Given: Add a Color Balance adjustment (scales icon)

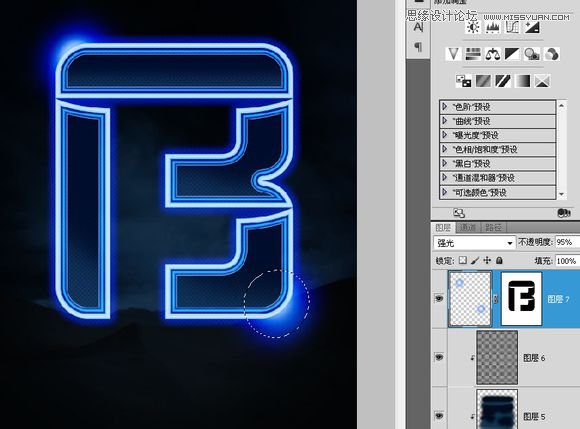Looking at the screenshot, I should tap(493, 54).
